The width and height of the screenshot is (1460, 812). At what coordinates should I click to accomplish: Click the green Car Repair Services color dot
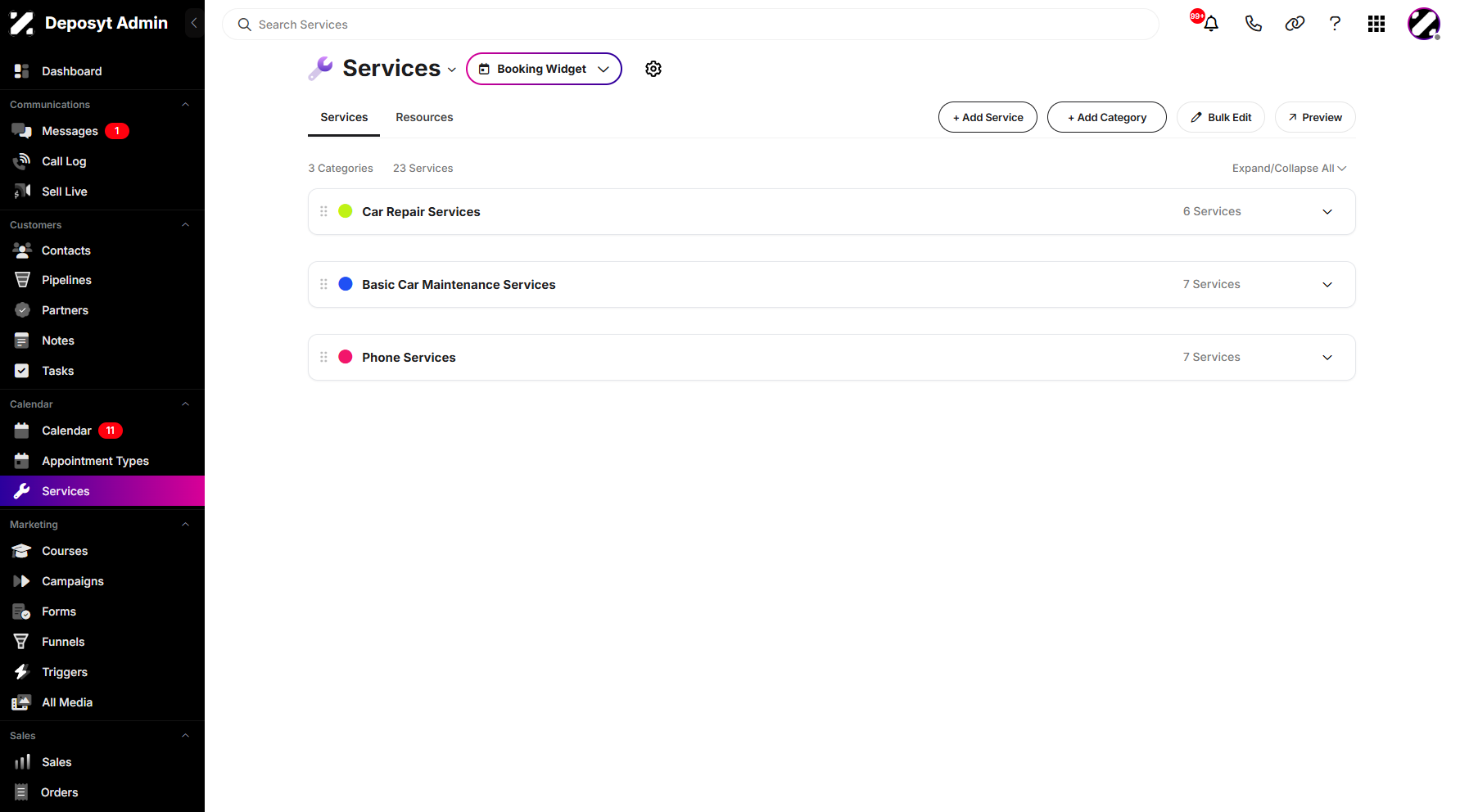346,211
